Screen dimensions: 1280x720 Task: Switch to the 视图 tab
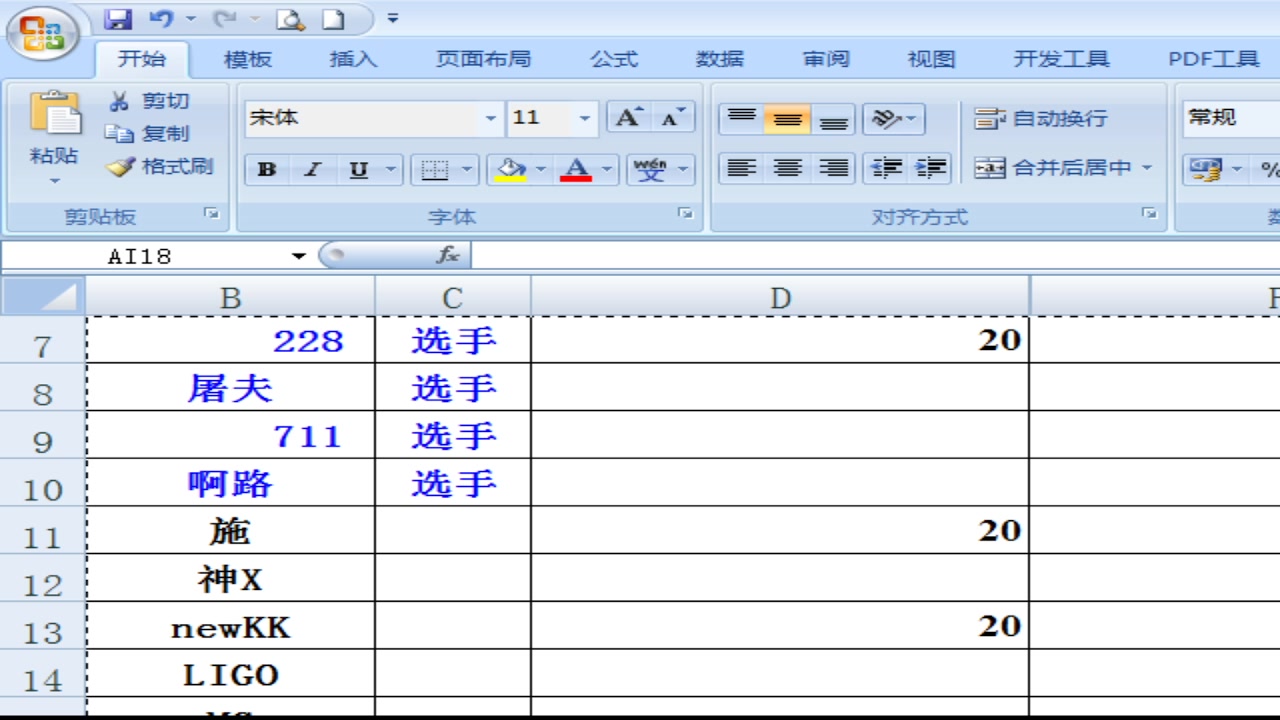pyautogui.click(x=932, y=59)
